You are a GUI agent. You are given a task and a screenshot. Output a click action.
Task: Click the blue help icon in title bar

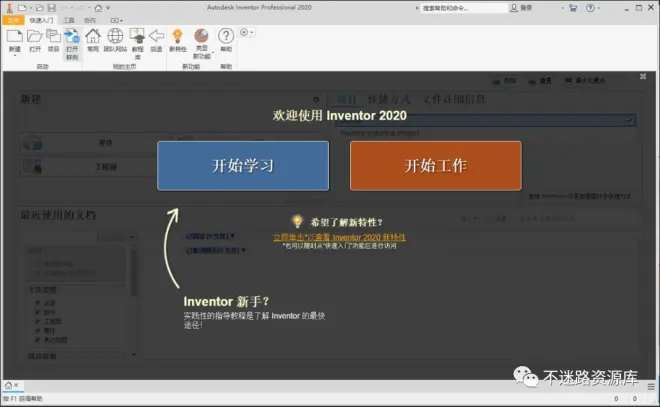[590, 8]
